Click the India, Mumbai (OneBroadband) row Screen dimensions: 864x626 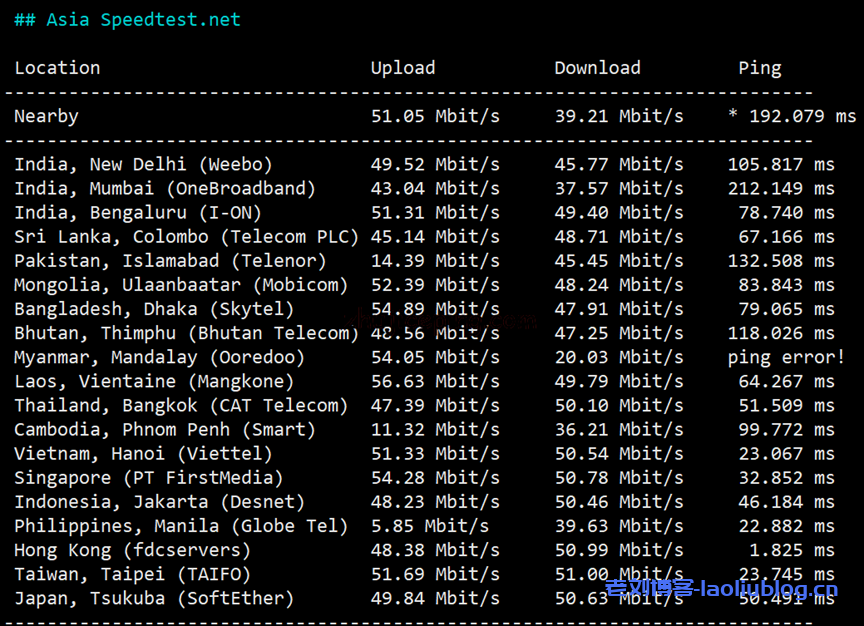point(164,188)
